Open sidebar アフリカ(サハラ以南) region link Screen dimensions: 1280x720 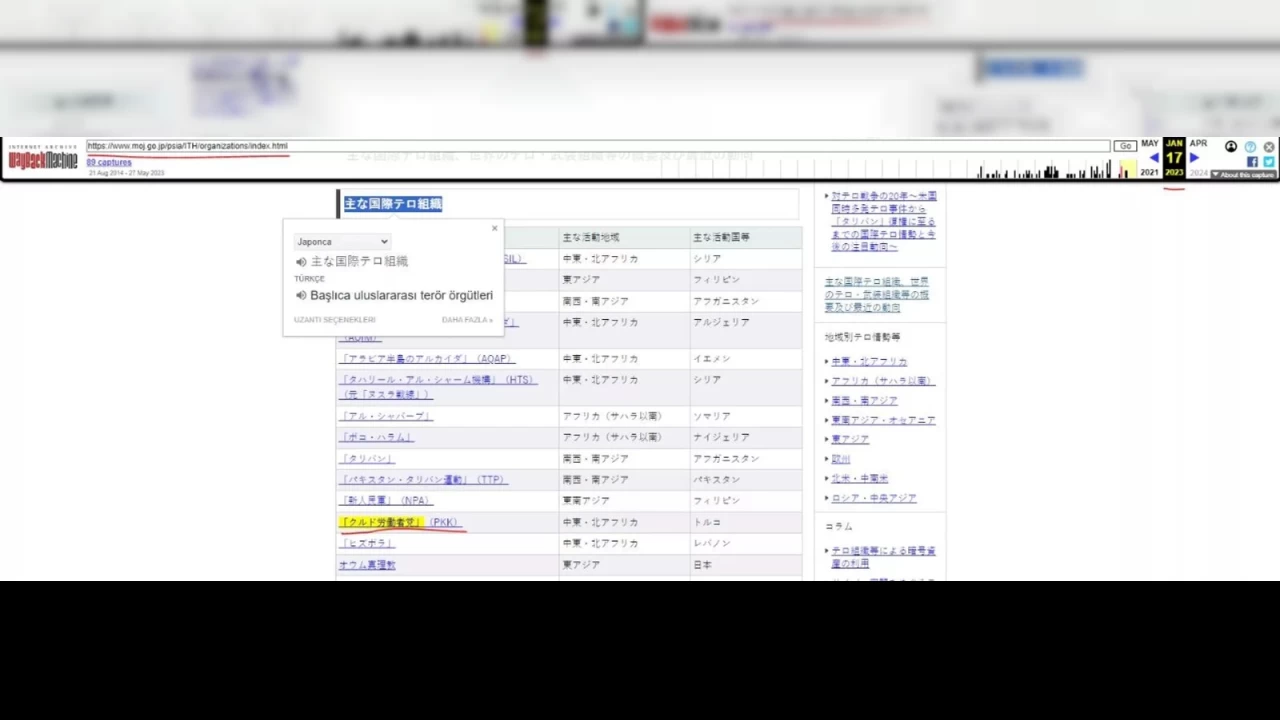point(882,381)
